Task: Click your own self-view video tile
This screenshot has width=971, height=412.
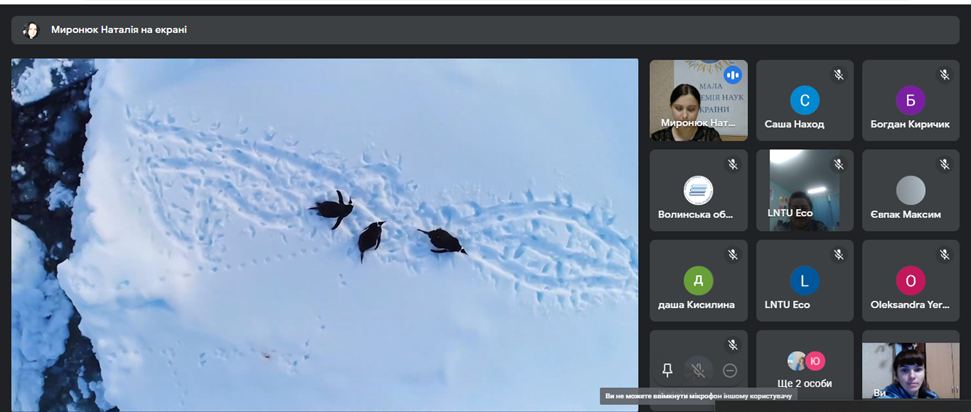Action: click(909, 370)
